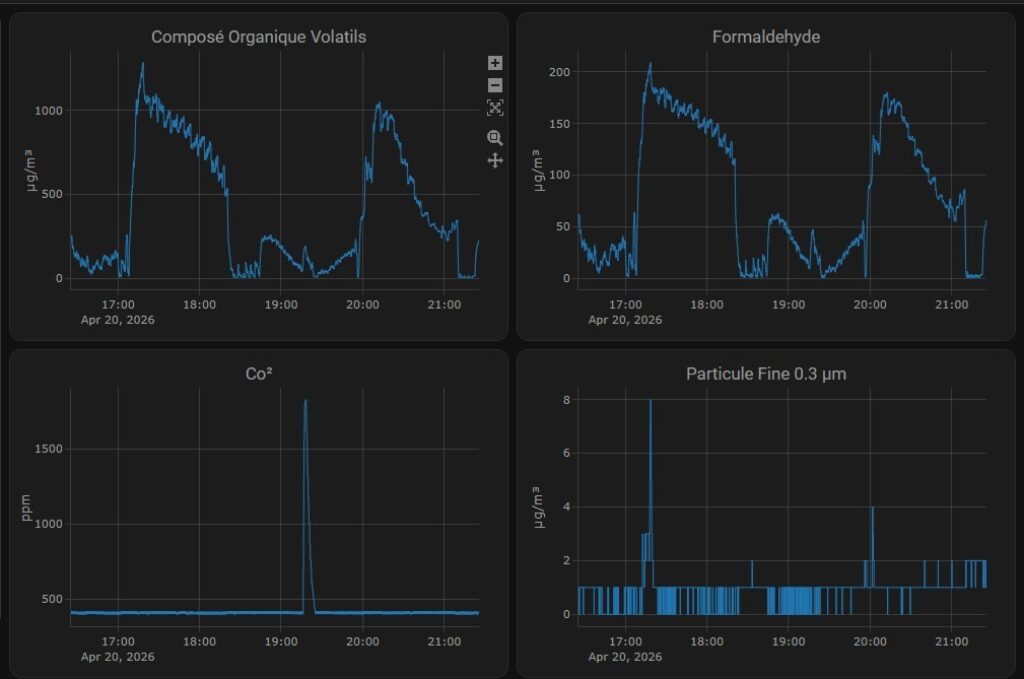This screenshot has width=1024, height=679.
Task: Click the Particule Fine peak reaching 8
Action: [650, 400]
